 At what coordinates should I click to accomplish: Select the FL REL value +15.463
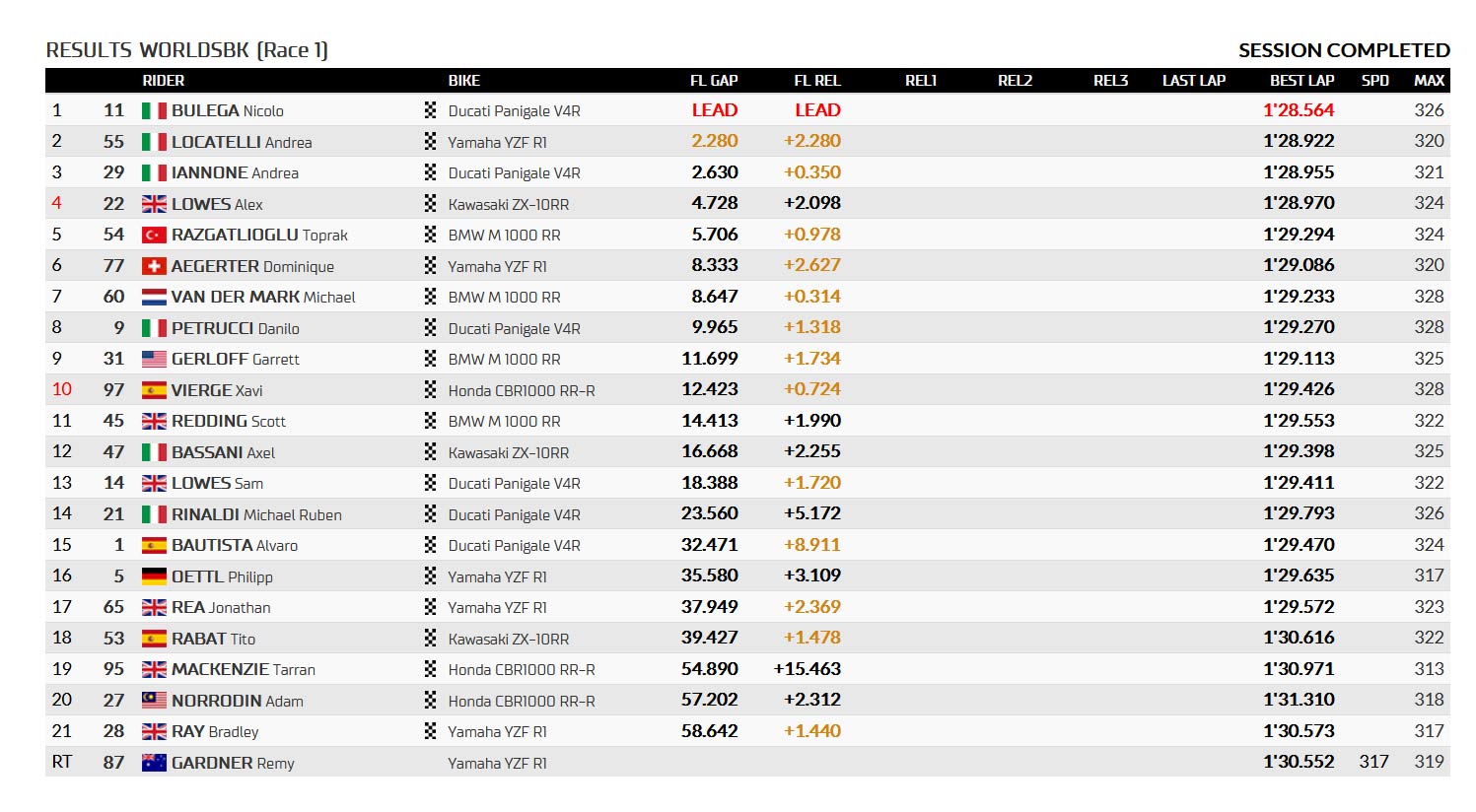[x=808, y=669]
